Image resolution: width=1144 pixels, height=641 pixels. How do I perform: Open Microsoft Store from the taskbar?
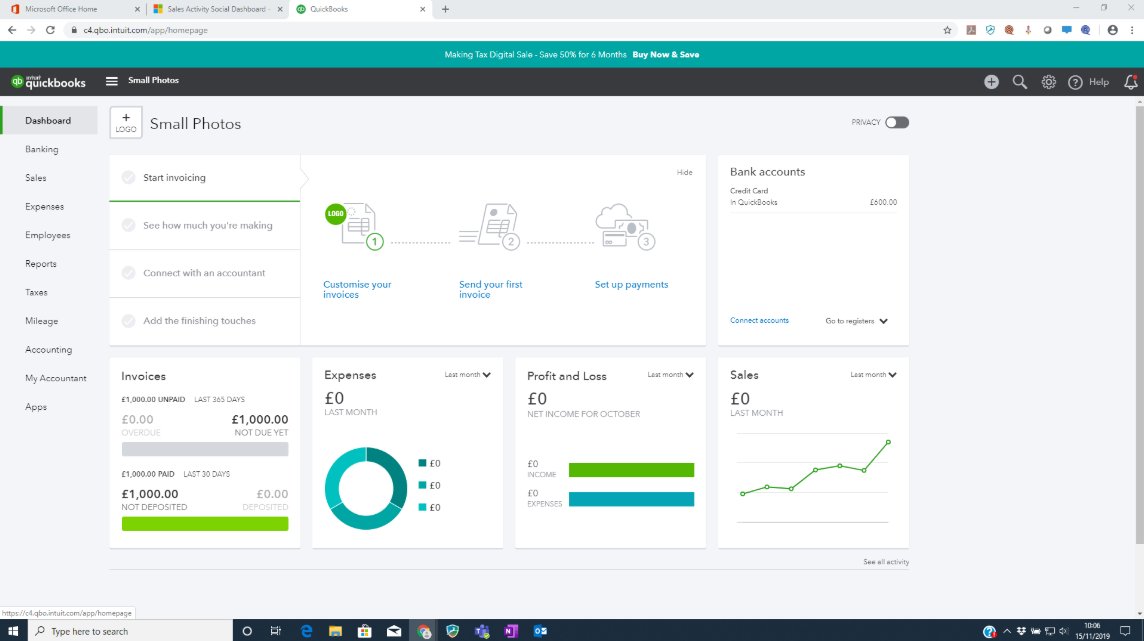tap(365, 631)
